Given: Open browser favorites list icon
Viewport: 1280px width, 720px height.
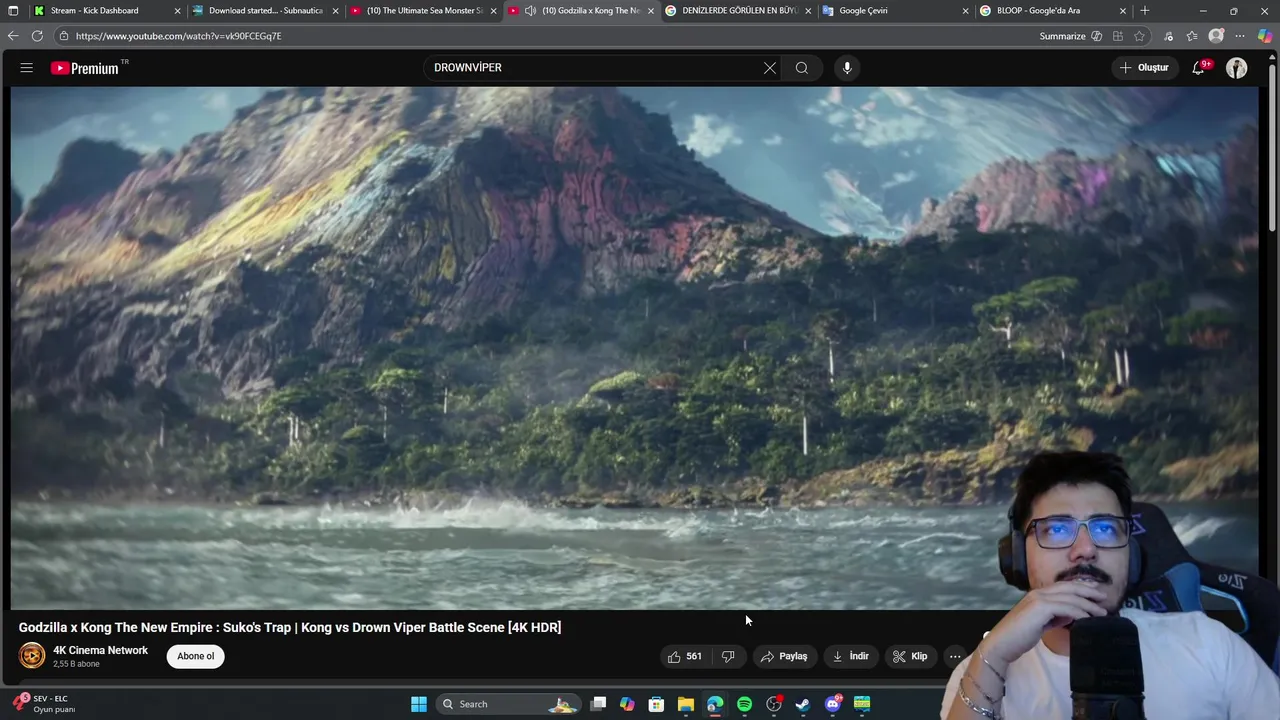Looking at the screenshot, I should [x=1192, y=36].
